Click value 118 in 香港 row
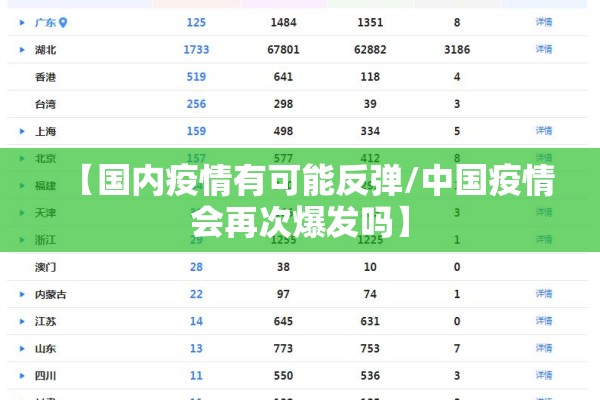Viewport: 600px width, 400px height. [370, 77]
